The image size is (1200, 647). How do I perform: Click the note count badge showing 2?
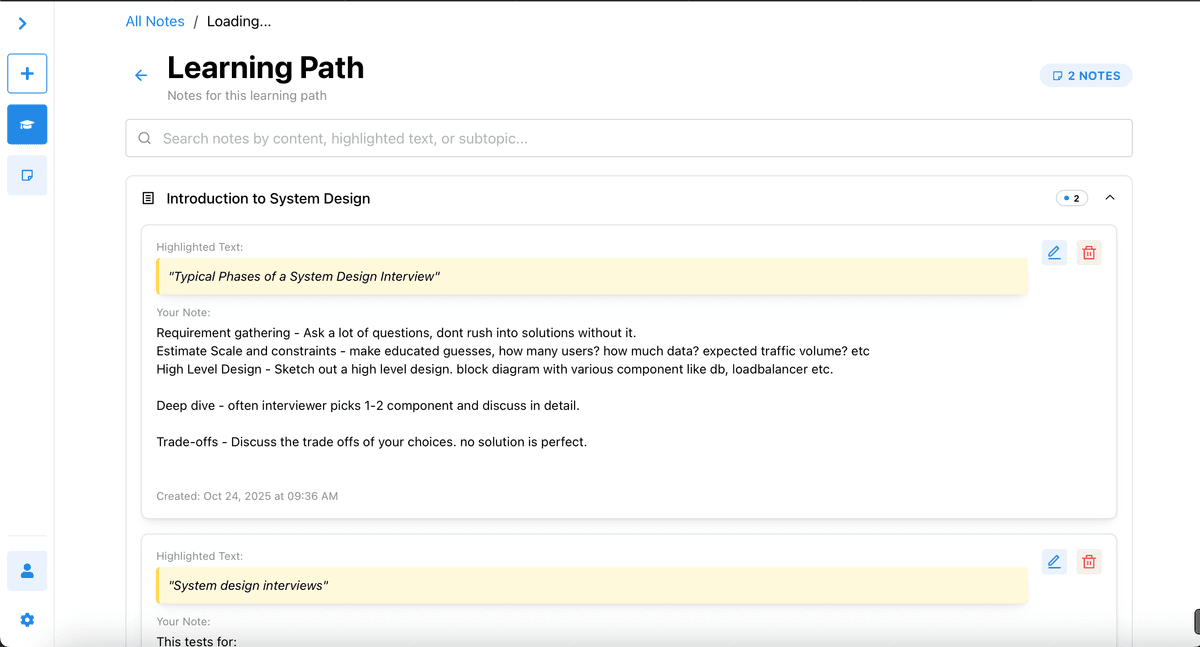pos(1071,197)
